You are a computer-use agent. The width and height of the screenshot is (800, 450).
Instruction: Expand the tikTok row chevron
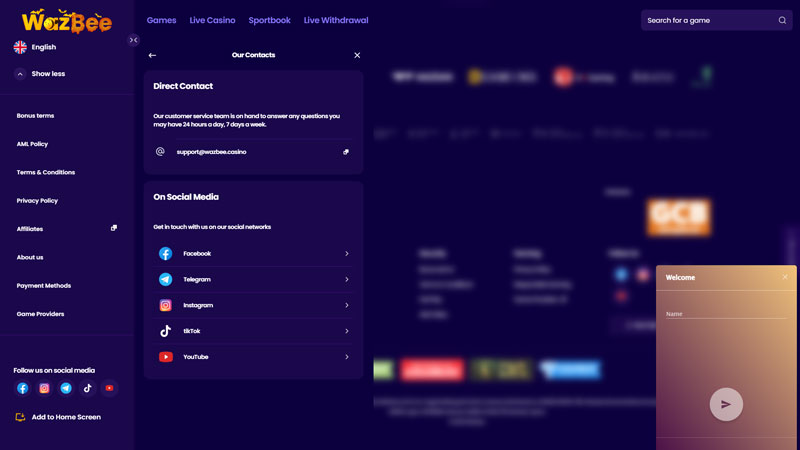point(347,331)
